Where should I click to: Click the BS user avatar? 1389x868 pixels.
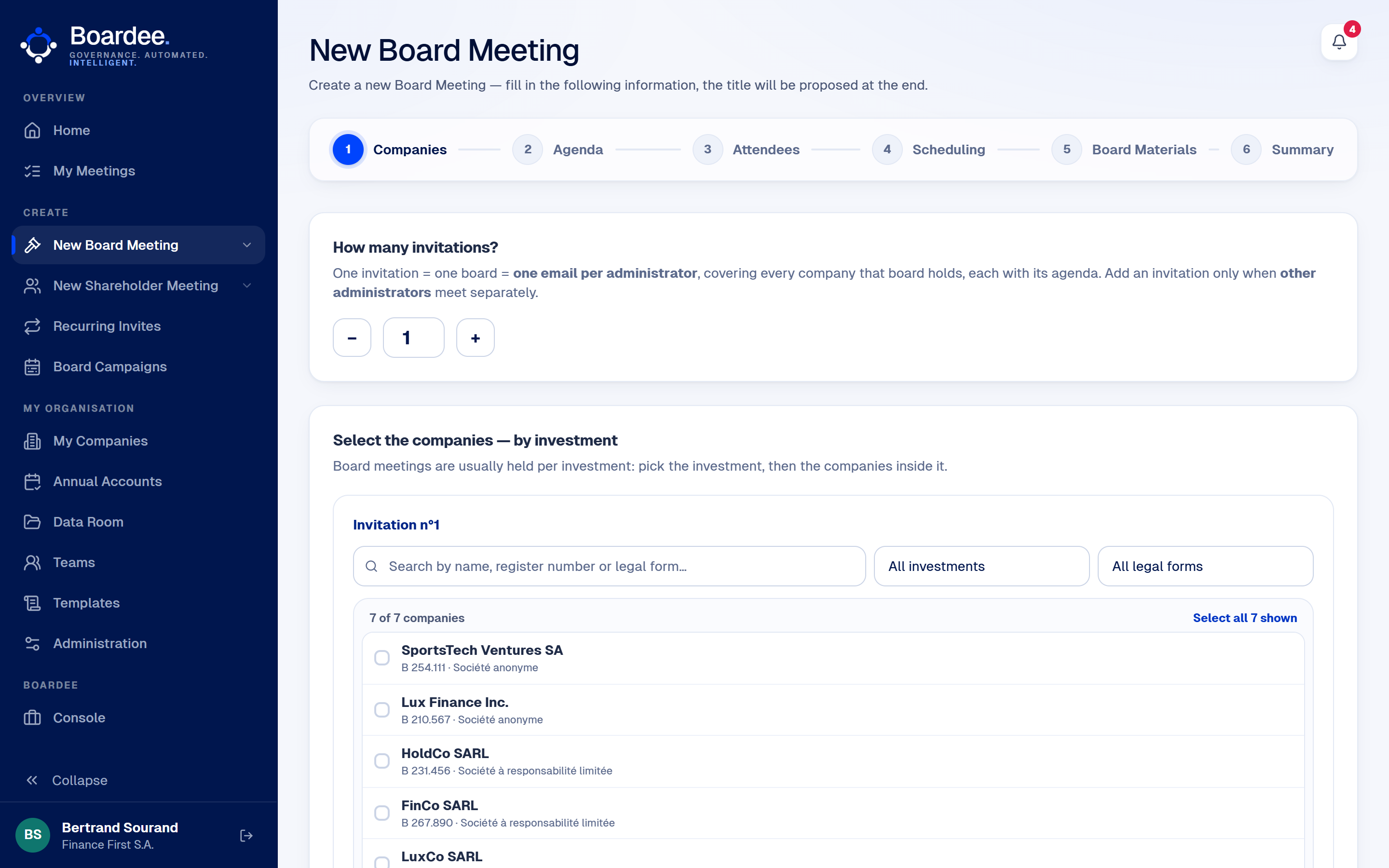33,835
